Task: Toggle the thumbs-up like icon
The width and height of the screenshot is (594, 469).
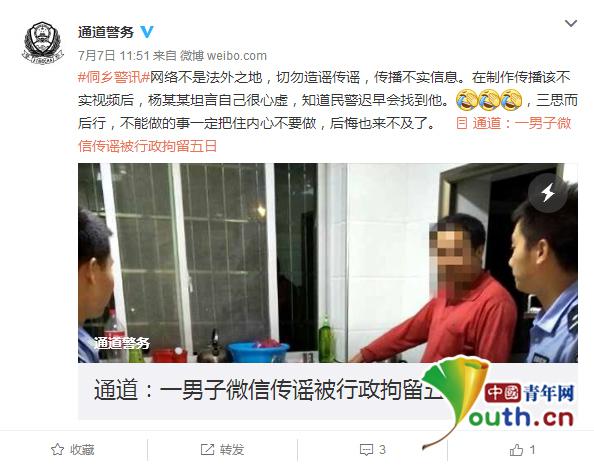Action: (x=516, y=450)
